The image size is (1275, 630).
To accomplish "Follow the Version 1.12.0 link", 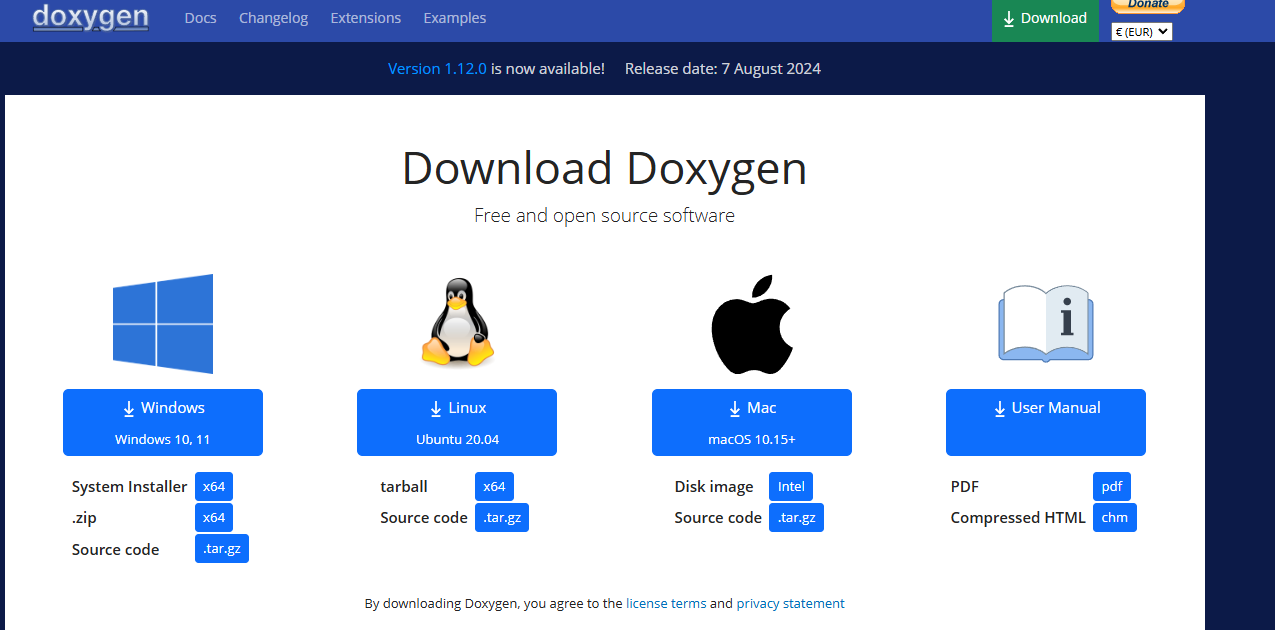I will pyautogui.click(x=437, y=69).
